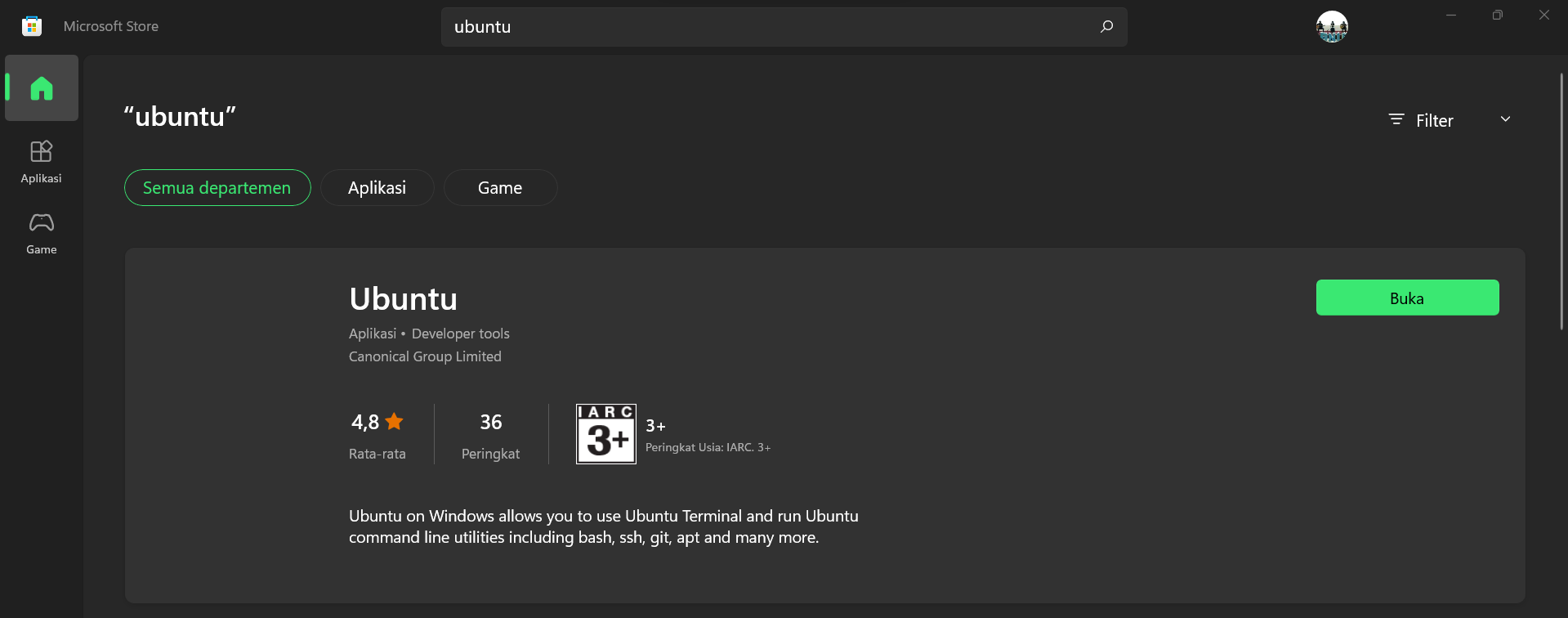Select the Aplikasi filter tab

(377, 187)
